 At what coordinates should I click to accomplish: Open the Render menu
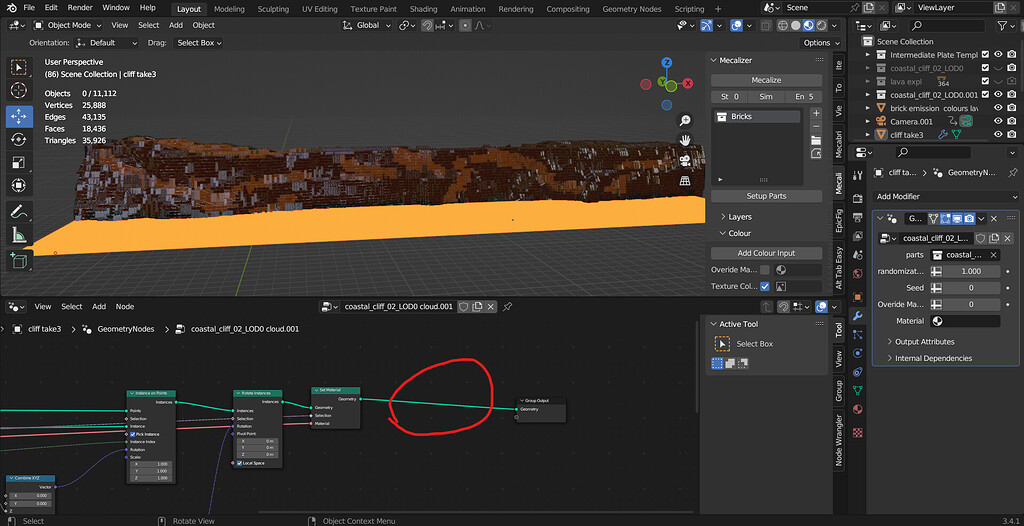point(80,8)
